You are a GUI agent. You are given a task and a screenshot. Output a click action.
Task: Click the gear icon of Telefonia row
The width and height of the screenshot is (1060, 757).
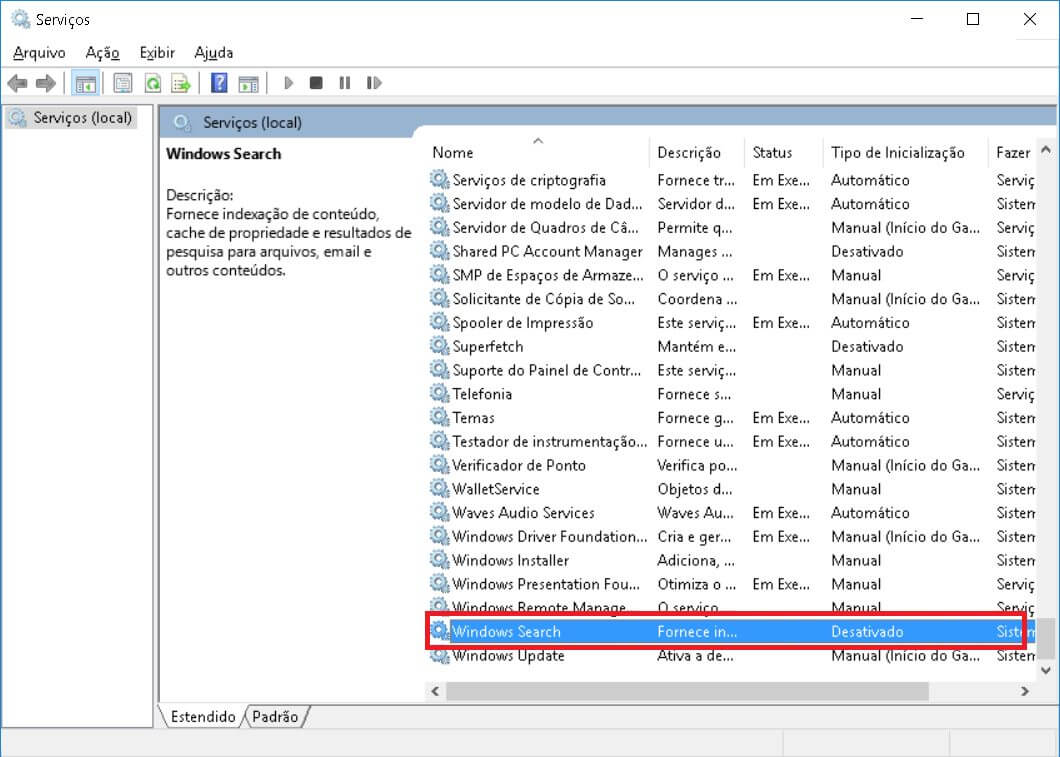click(x=439, y=393)
